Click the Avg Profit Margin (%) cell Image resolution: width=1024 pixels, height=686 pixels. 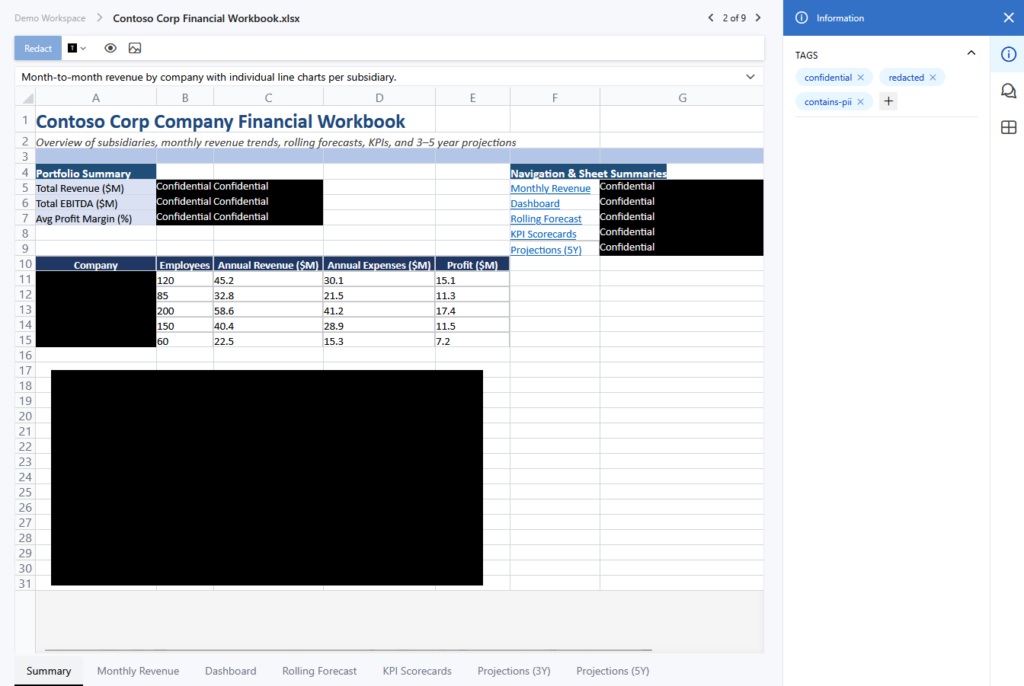(x=96, y=219)
